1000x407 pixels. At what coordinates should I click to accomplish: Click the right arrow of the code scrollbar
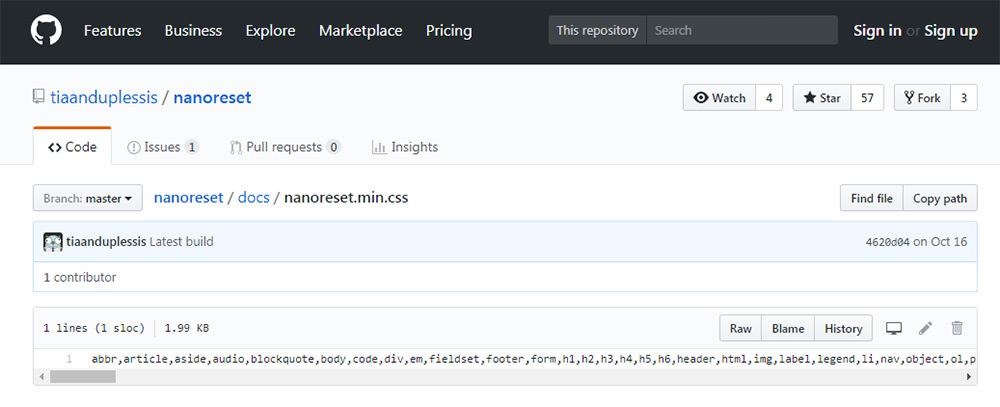[969, 377]
